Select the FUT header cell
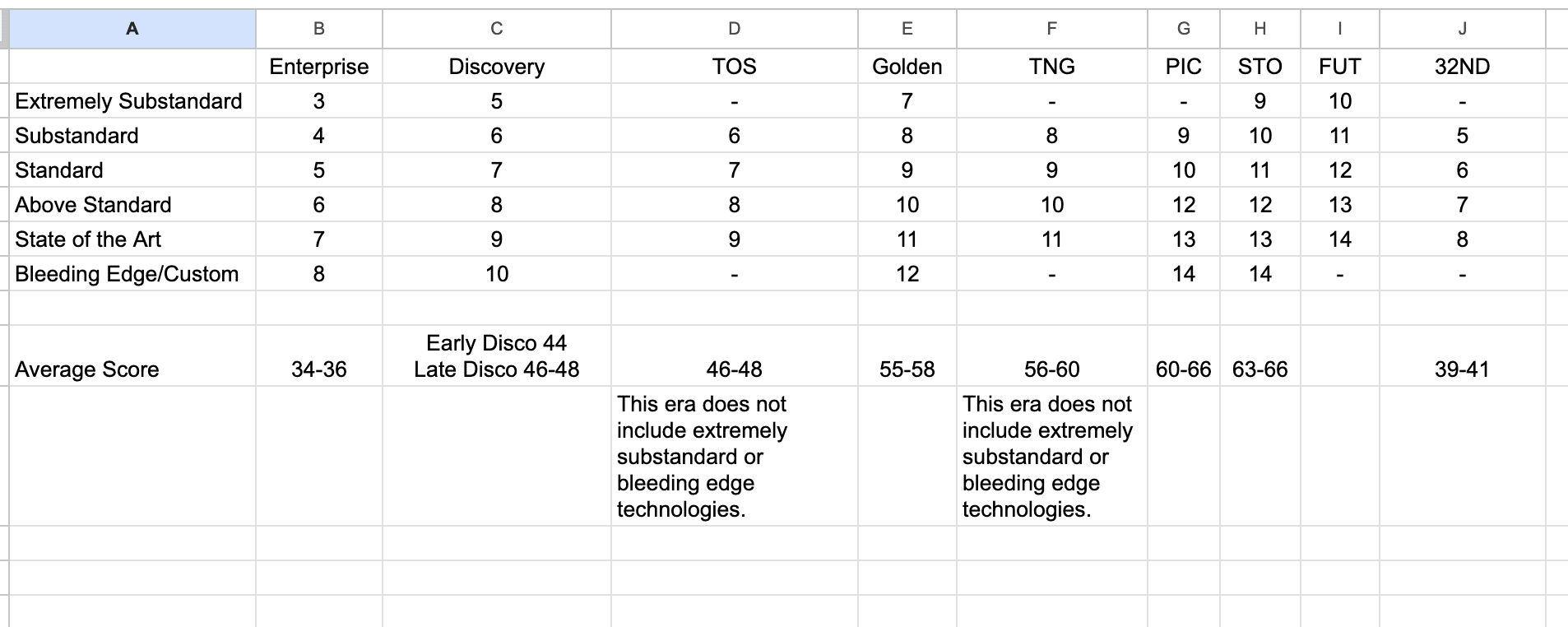 (1339, 67)
